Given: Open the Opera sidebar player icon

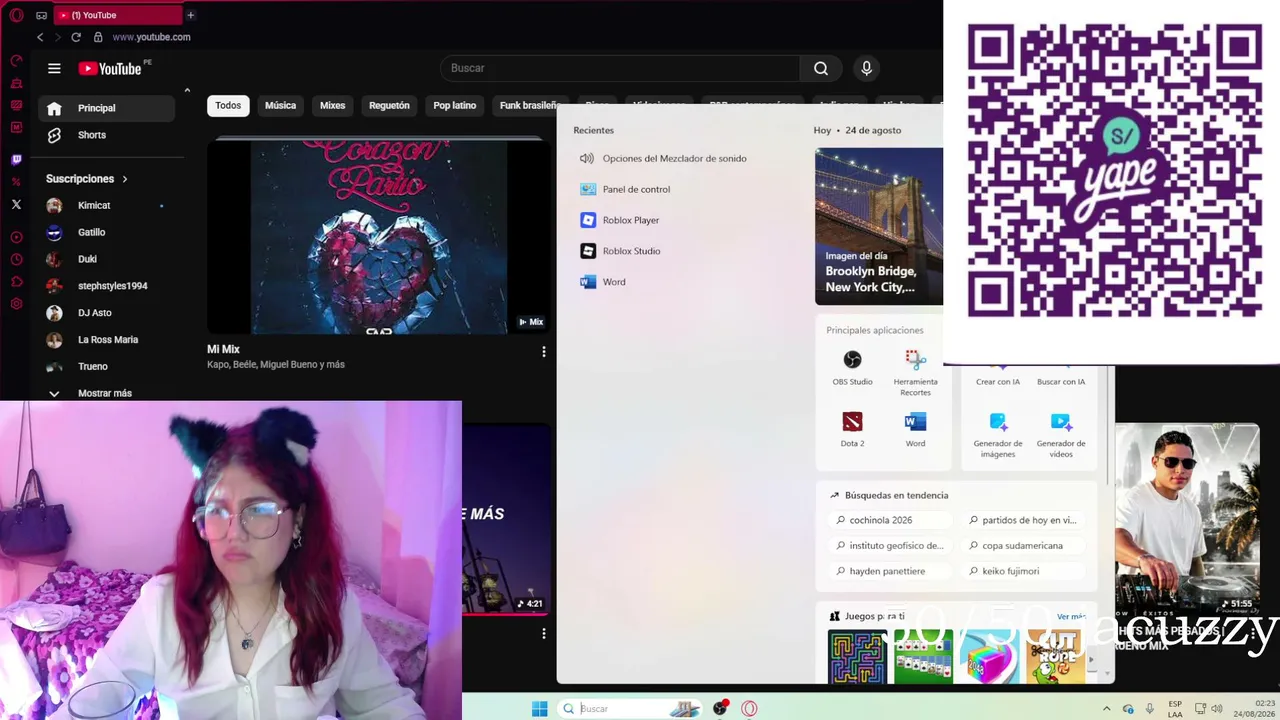Looking at the screenshot, I should coord(16,237).
